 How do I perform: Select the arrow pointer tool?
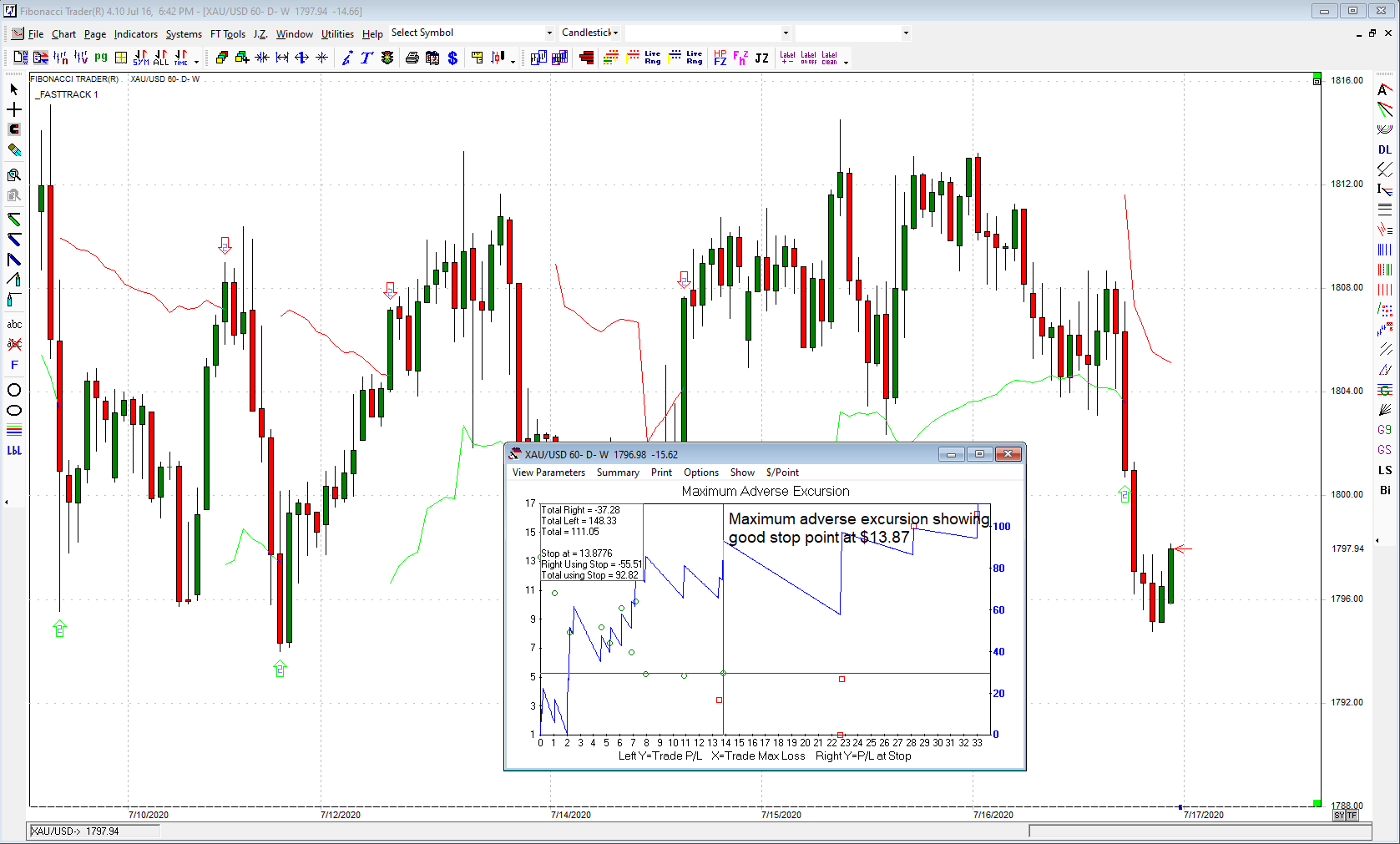[x=13, y=89]
